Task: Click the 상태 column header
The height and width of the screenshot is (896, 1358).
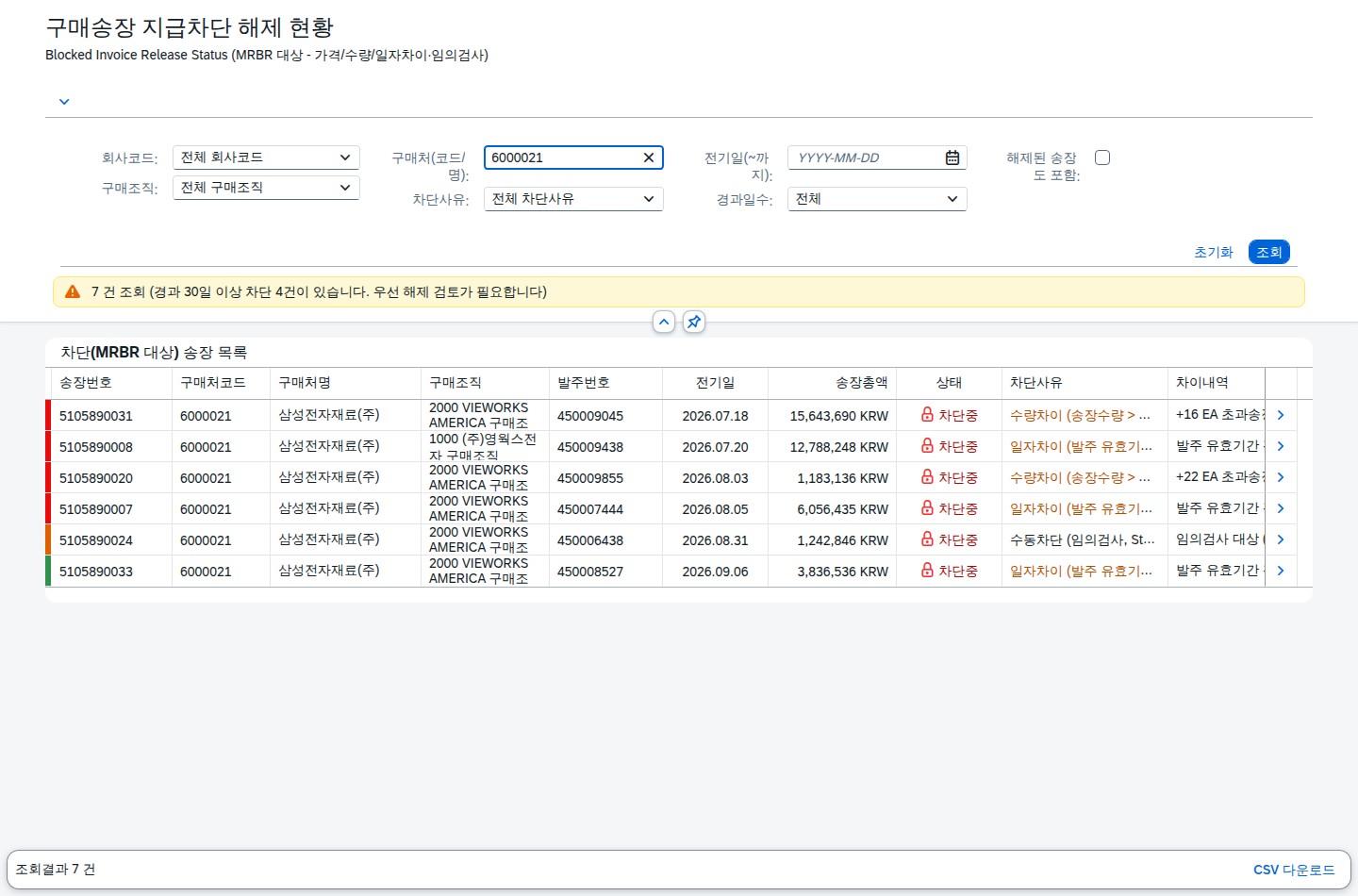Action: 949,383
